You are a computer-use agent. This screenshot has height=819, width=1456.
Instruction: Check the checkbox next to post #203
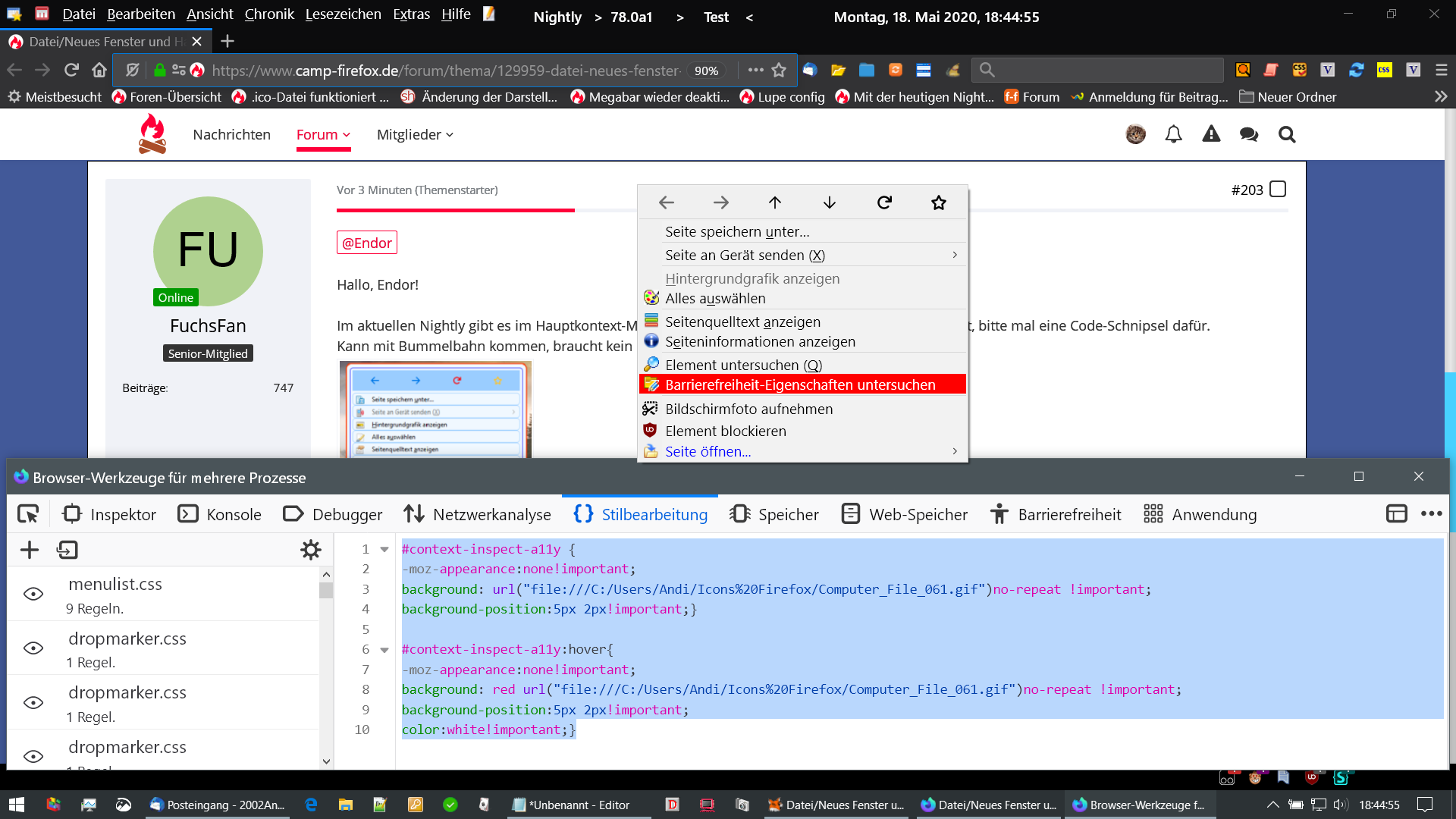pyautogui.click(x=1278, y=189)
